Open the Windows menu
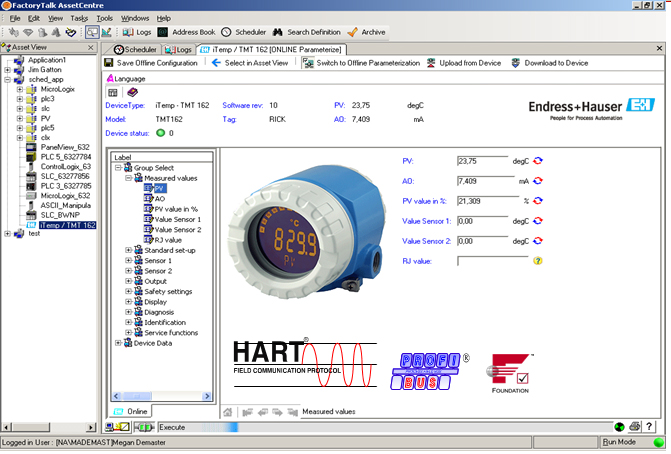671x454 pixels. (135, 18)
